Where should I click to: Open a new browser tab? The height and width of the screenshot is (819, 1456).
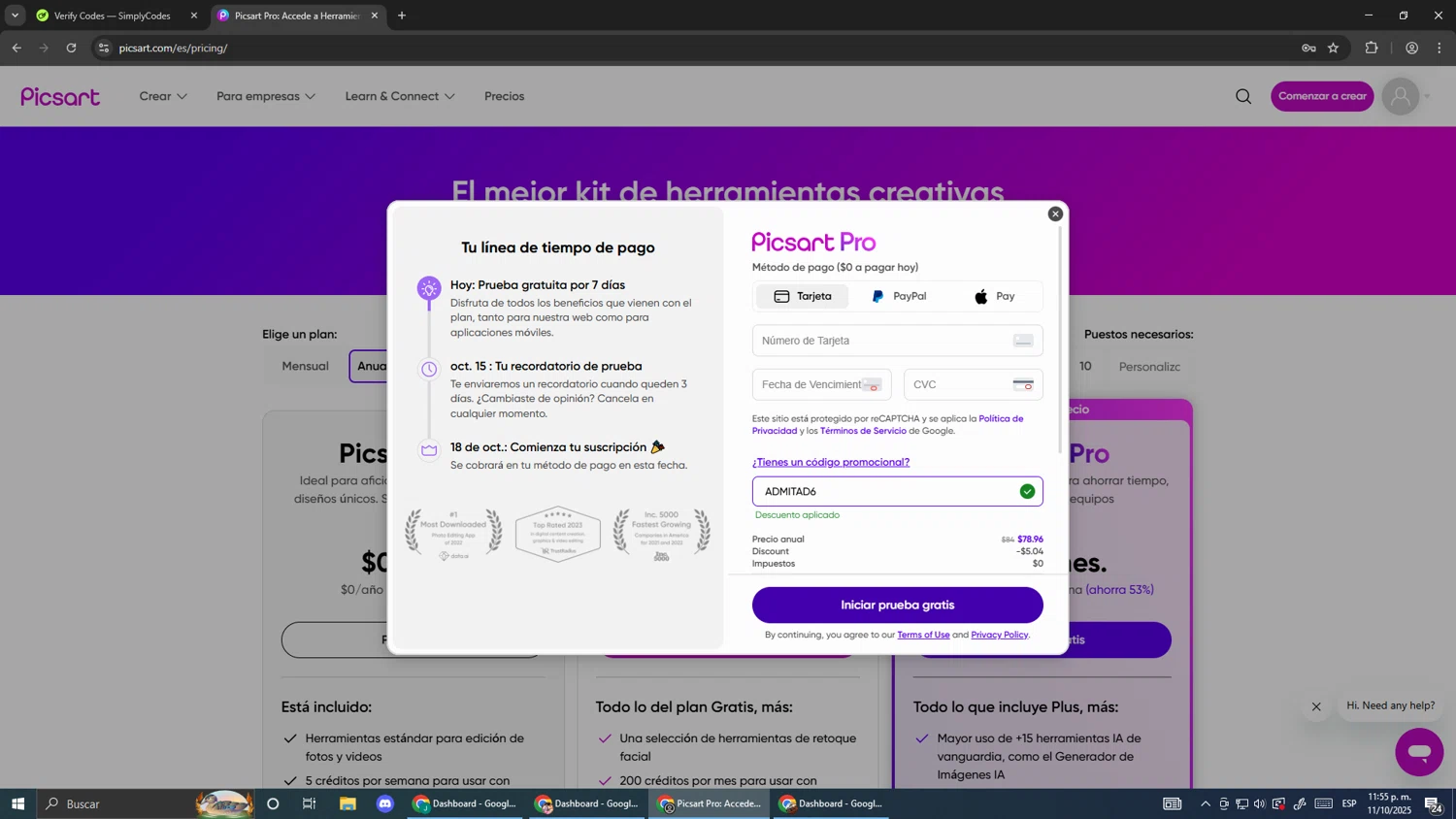tap(402, 16)
